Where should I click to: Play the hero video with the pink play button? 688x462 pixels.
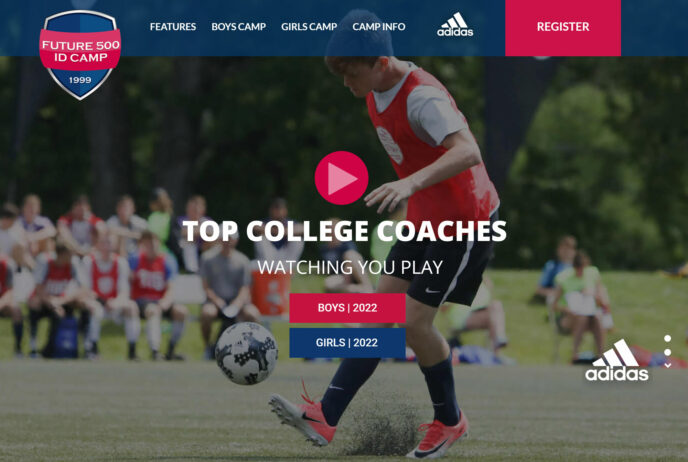(x=341, y=178)
